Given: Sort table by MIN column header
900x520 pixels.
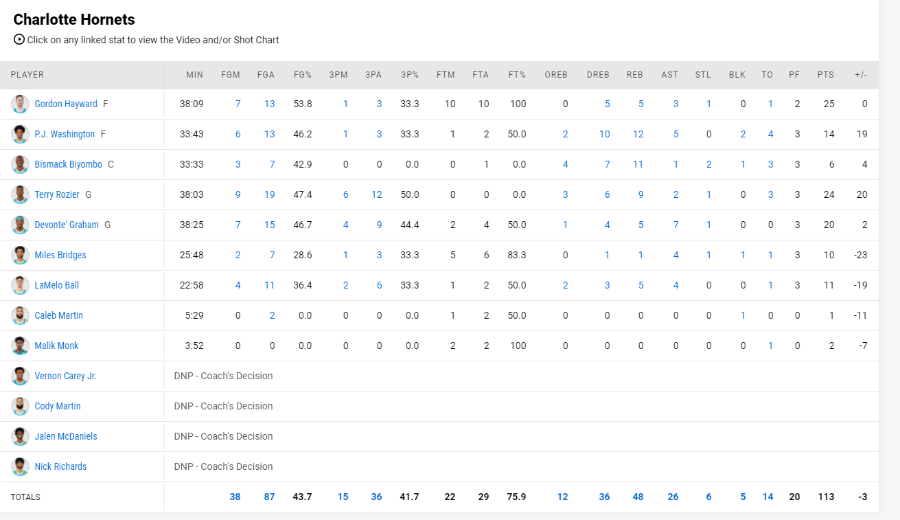Looking at the screenshot, I should (195, 75).
